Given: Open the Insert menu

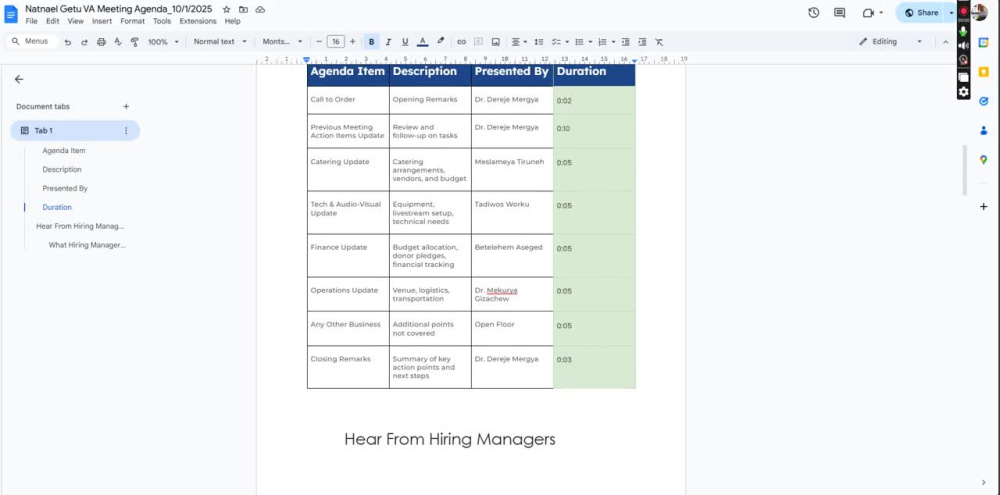Looking at the screenshot, I should [101, 21].
